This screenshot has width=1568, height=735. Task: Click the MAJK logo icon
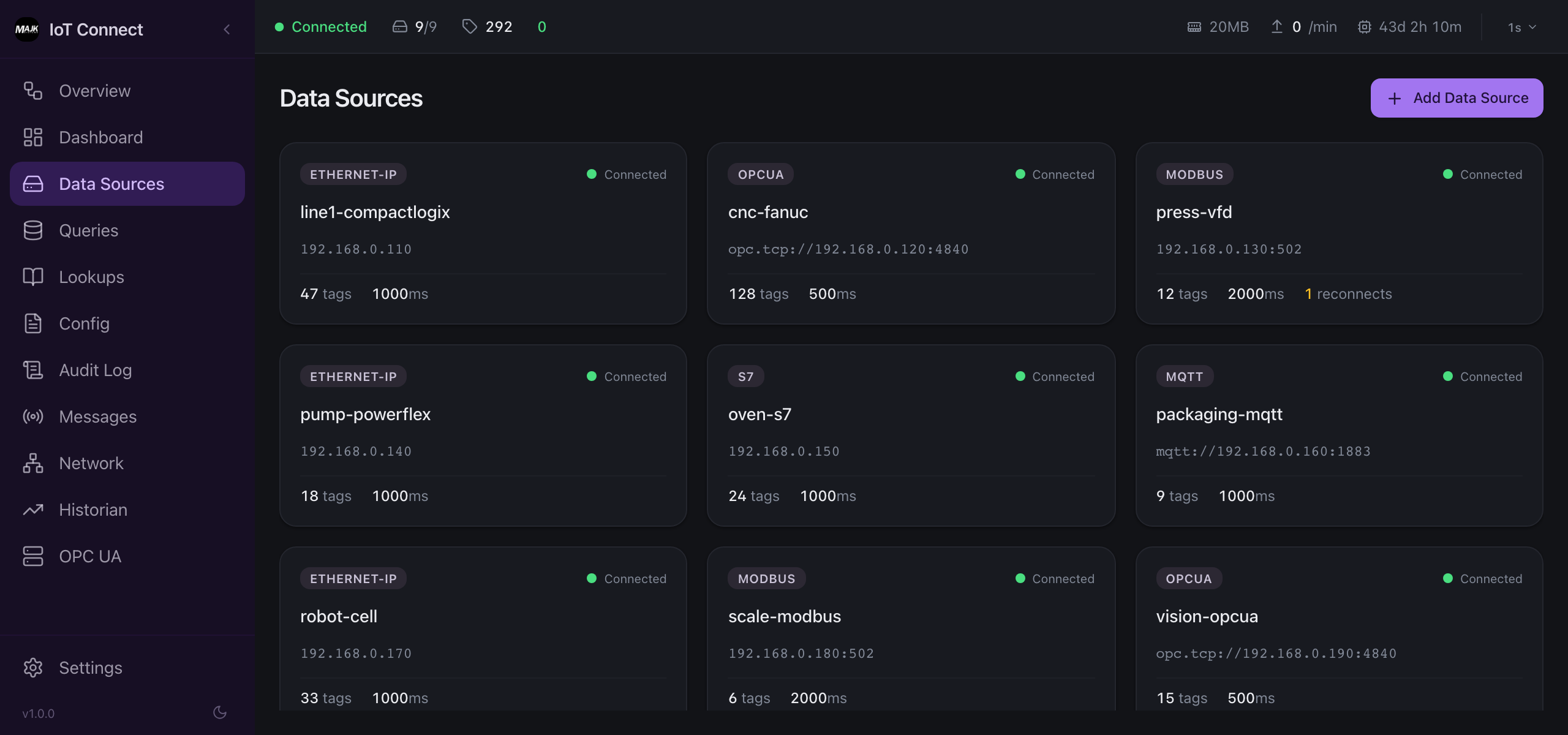point(27,29)
